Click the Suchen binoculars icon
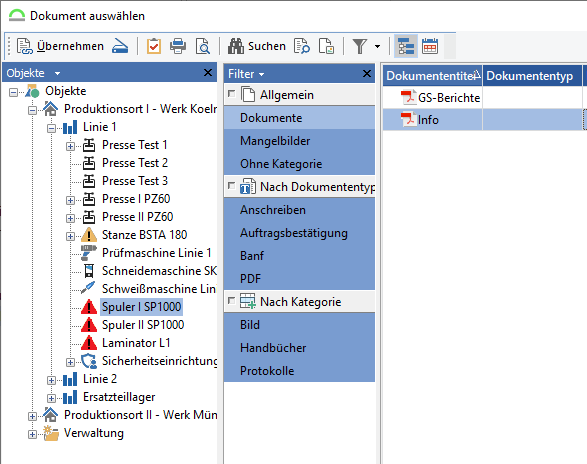Viewport: 587px width, 464px height. click(236, 46)
